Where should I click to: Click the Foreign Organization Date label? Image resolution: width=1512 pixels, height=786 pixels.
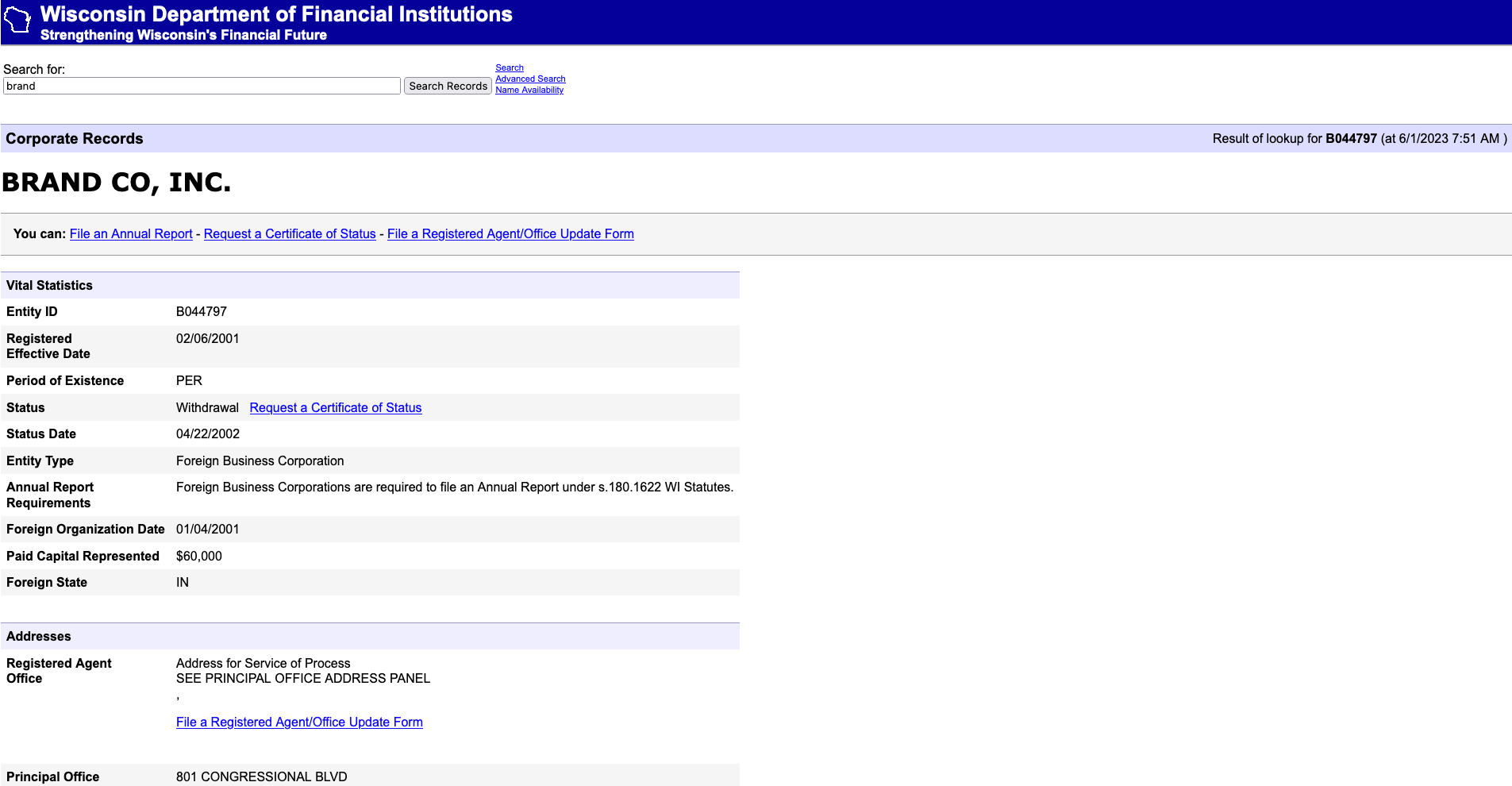point(86,529)
